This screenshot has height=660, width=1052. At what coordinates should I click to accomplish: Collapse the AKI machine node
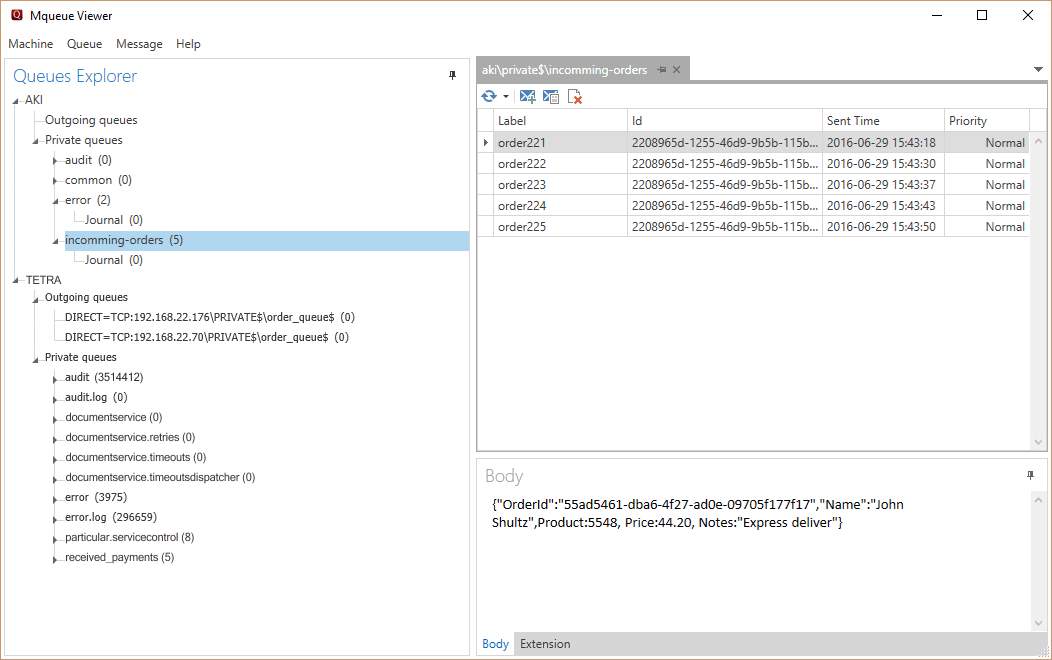(16, 101)
